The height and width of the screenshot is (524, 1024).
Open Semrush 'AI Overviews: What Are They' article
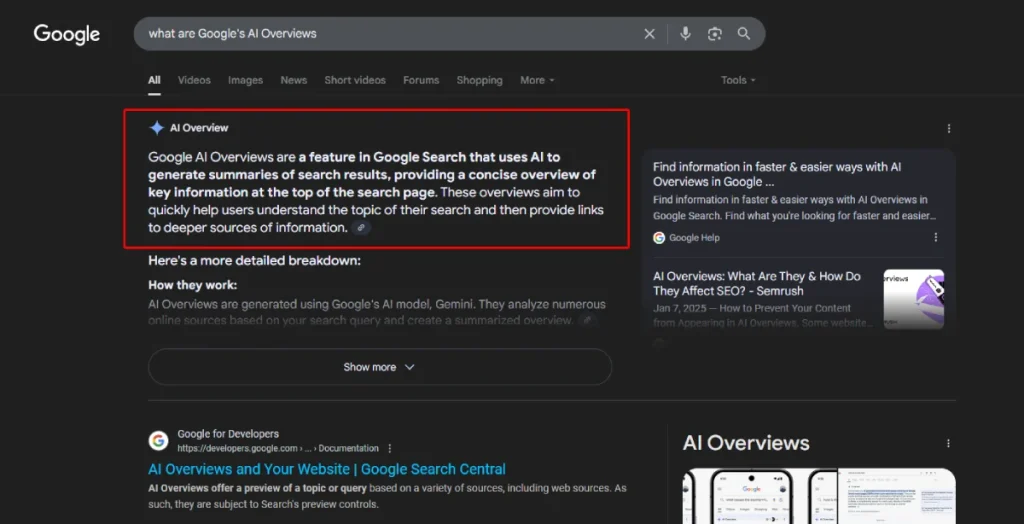[x=757, y=284]
